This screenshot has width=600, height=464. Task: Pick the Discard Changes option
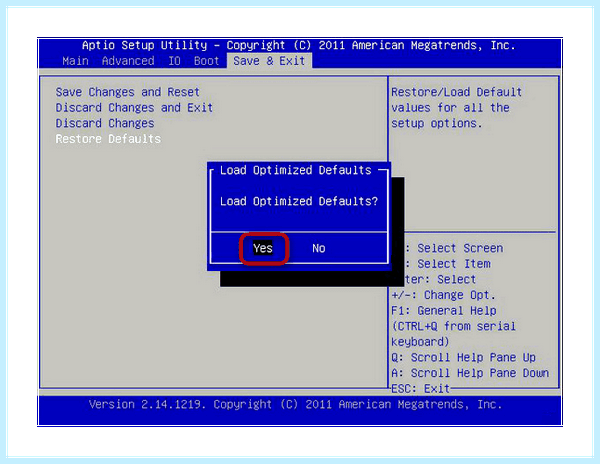pos(105,124)
